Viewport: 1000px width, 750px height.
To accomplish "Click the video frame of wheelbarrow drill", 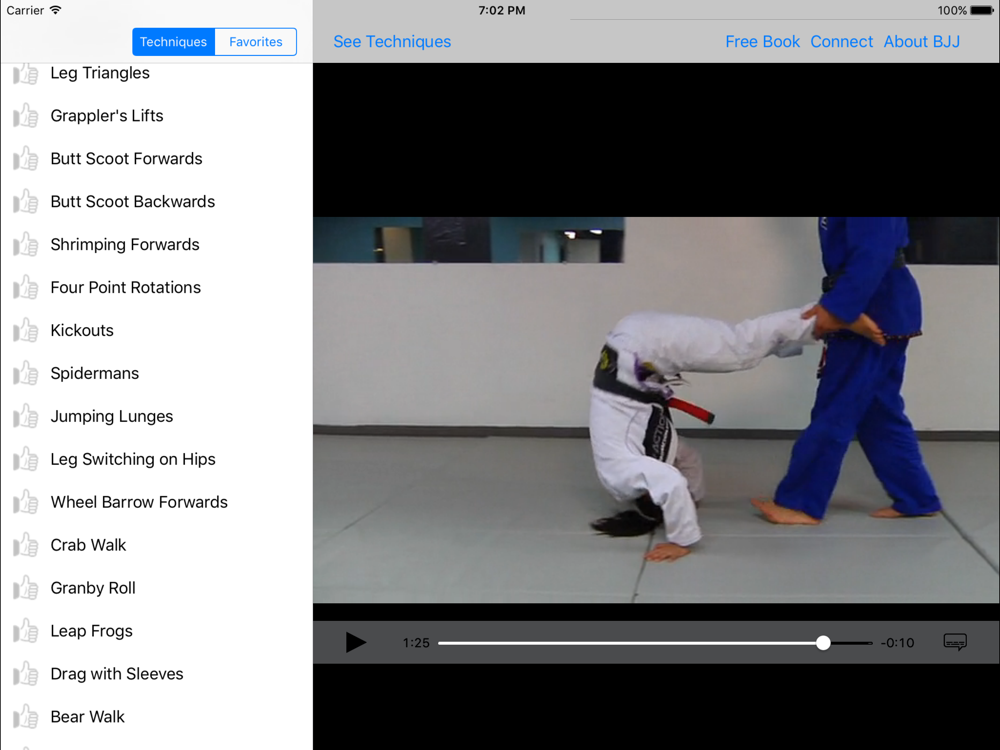I will coord(656,410).
